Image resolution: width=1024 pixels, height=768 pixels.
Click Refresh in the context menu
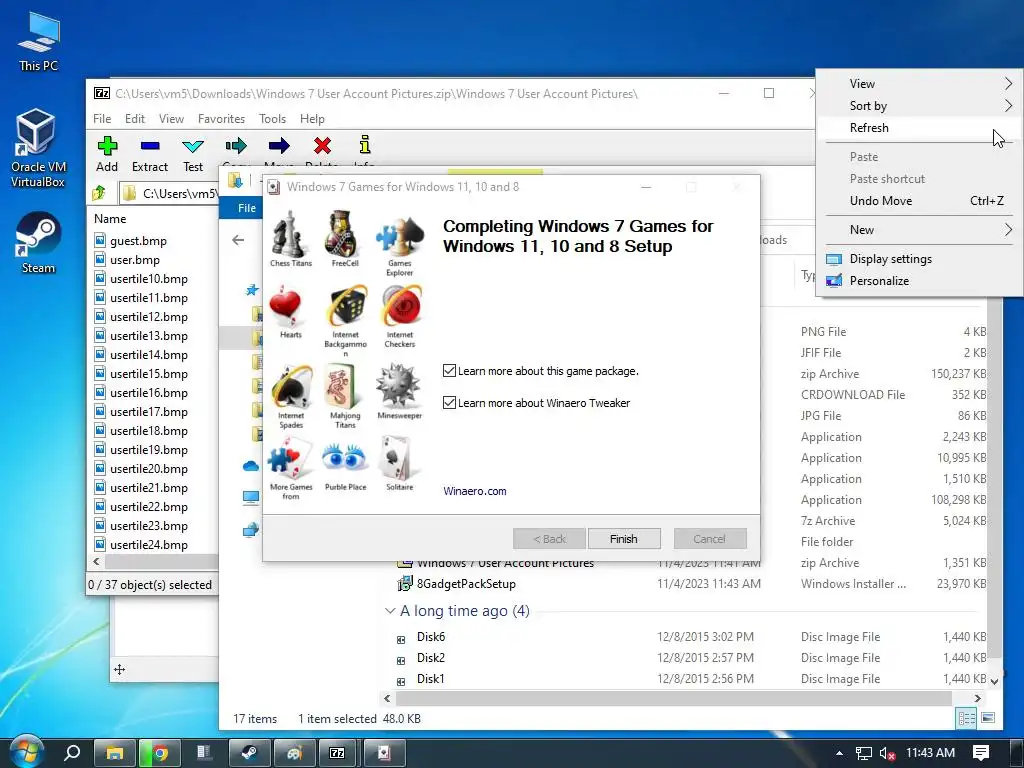pos(920,128)
